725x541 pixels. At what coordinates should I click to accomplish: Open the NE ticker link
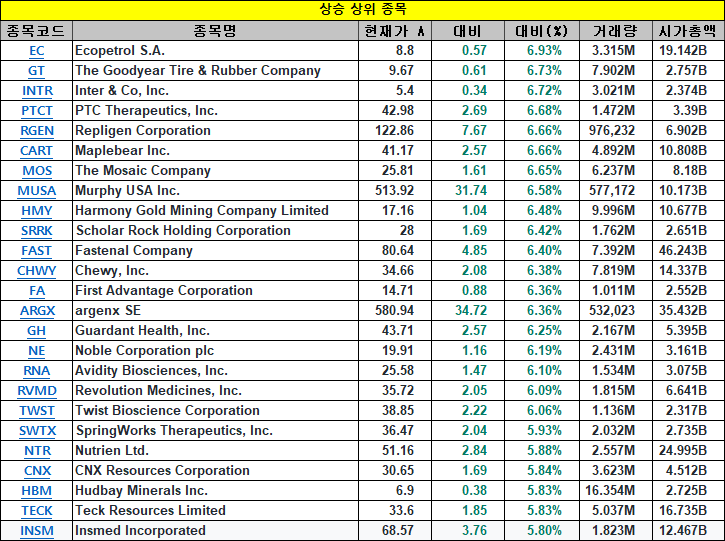pos(37,351)
